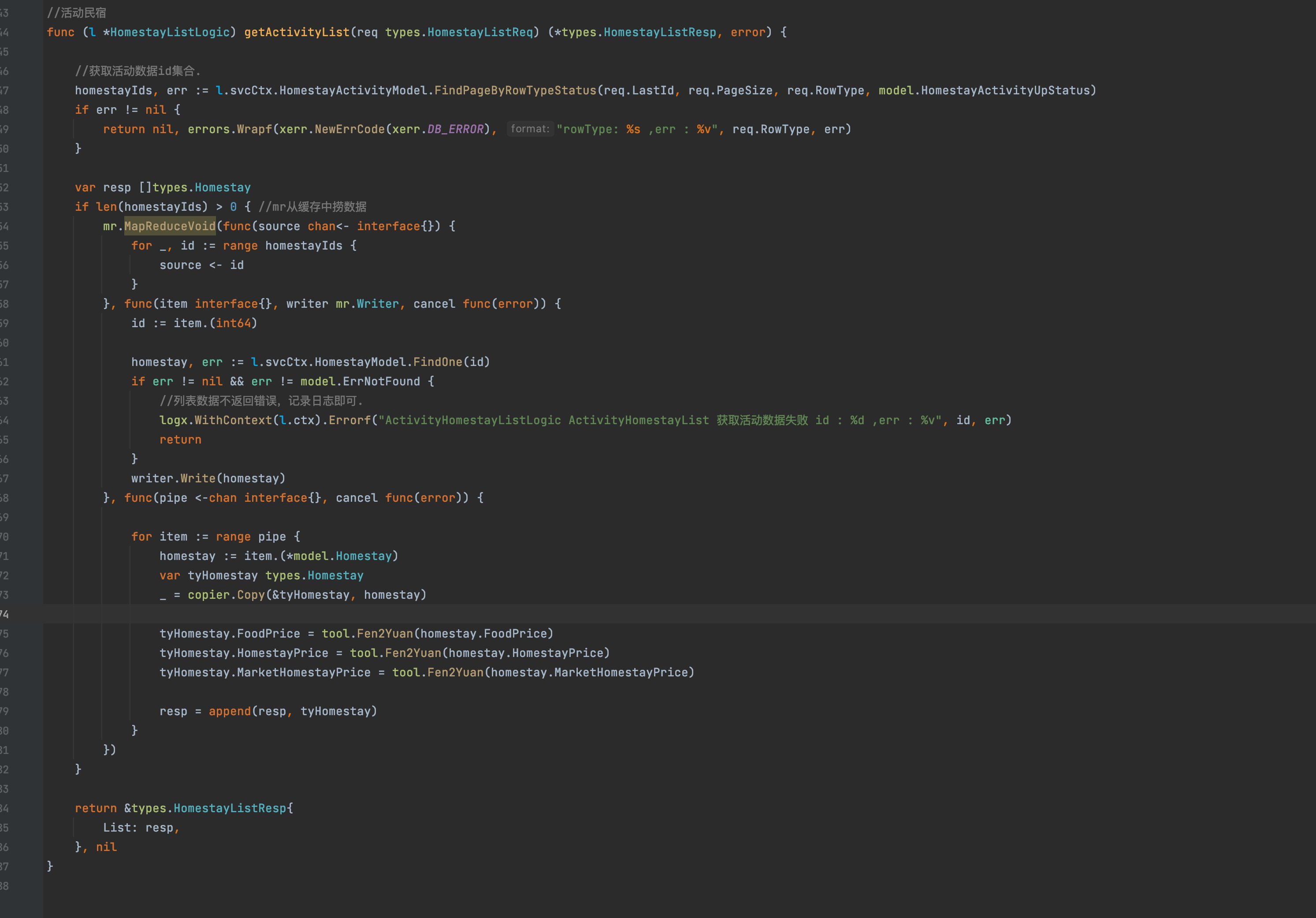Click the highlighted MapReduceVoid identifier
The image size is (1316, 918).
pos(170,227)
